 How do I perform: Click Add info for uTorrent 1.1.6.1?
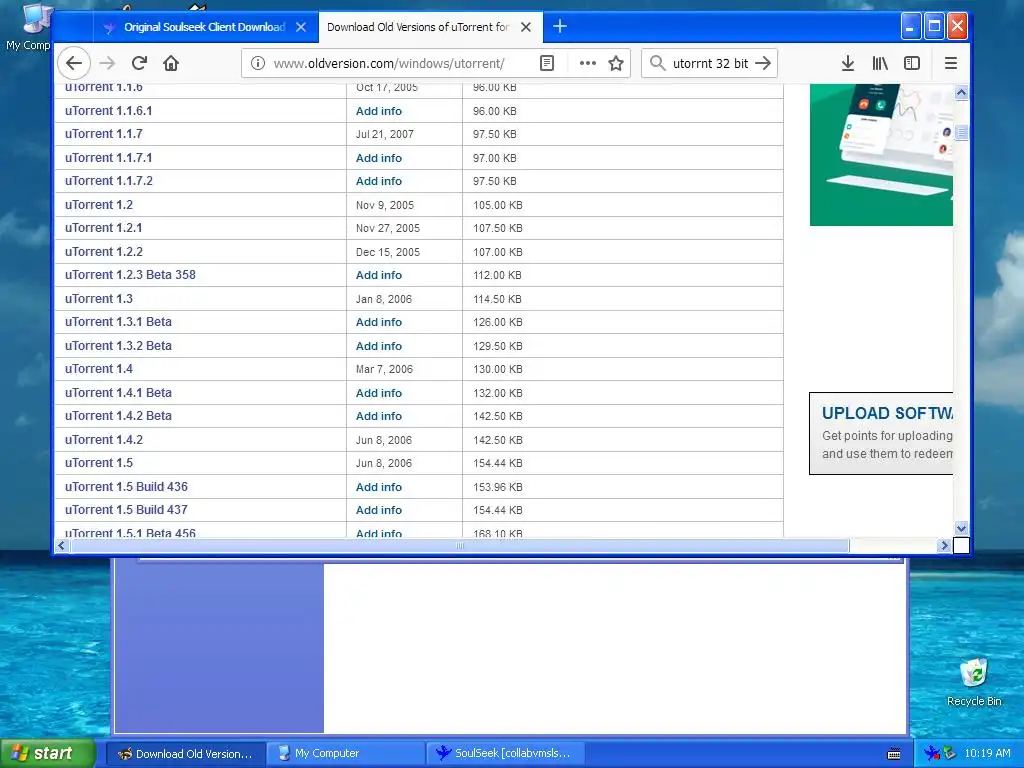(379, 111)
